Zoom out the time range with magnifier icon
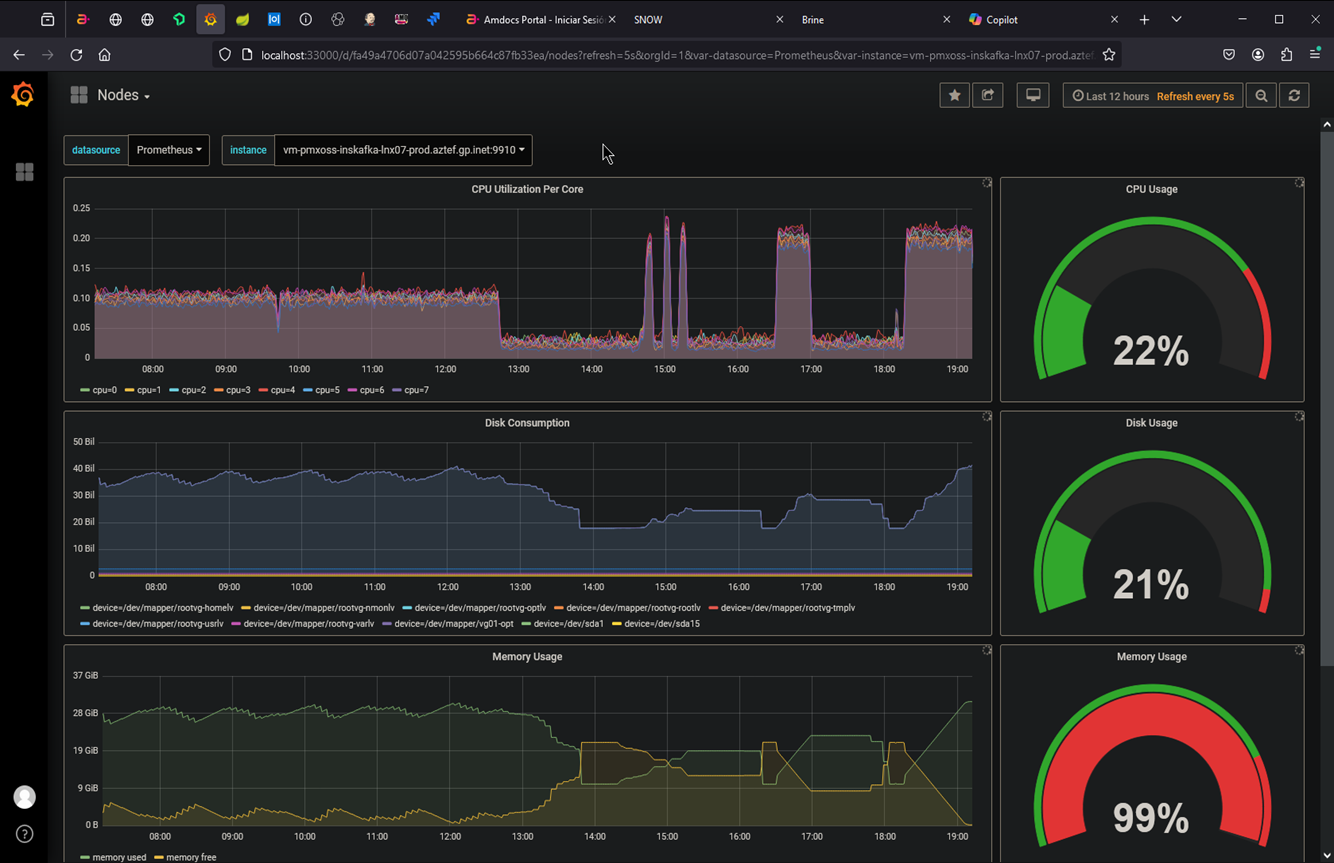1334x863 pixels. tap(1261, 95)
